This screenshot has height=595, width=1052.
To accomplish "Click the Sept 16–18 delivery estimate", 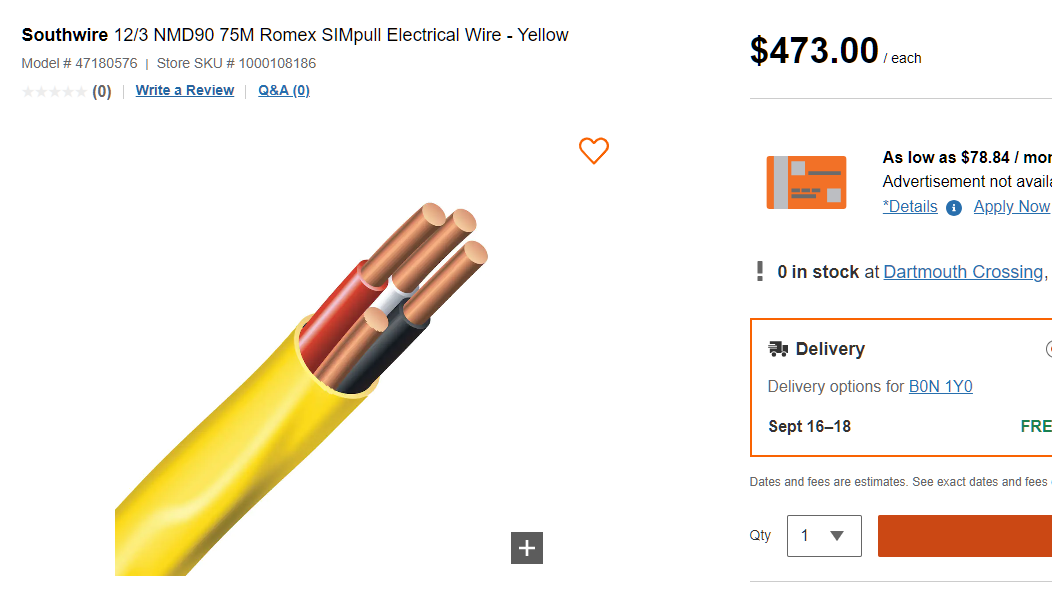I will [810, 427].
